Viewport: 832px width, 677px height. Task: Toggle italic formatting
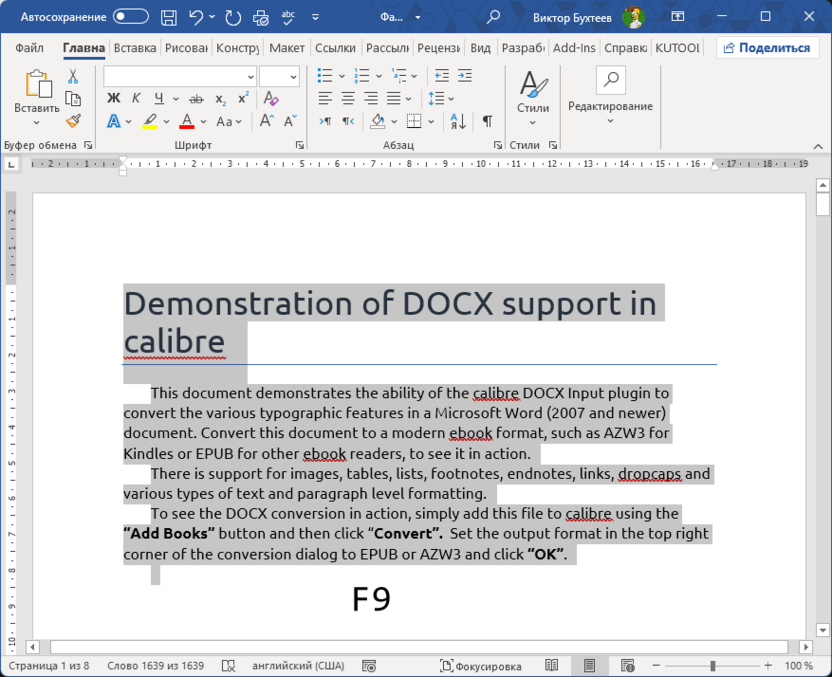pyautogui.click(x=135, y=96)
